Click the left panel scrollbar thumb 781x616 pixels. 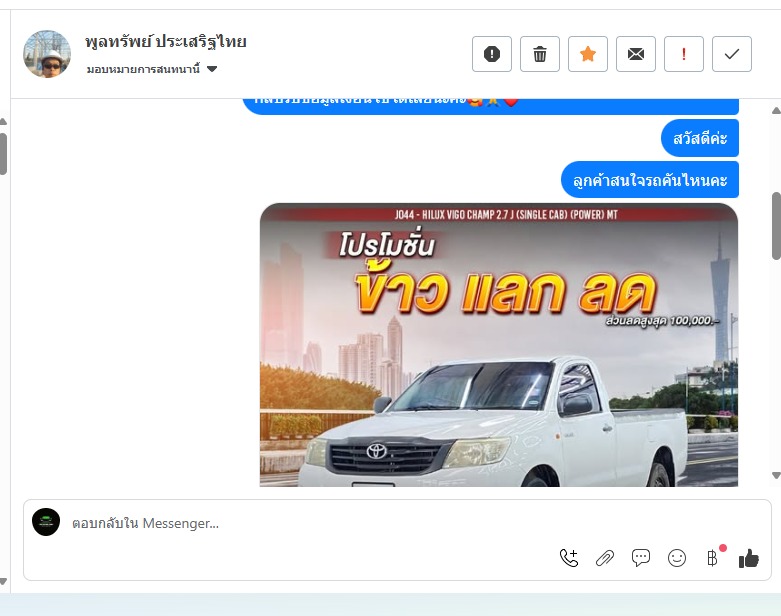pos(3,154)
